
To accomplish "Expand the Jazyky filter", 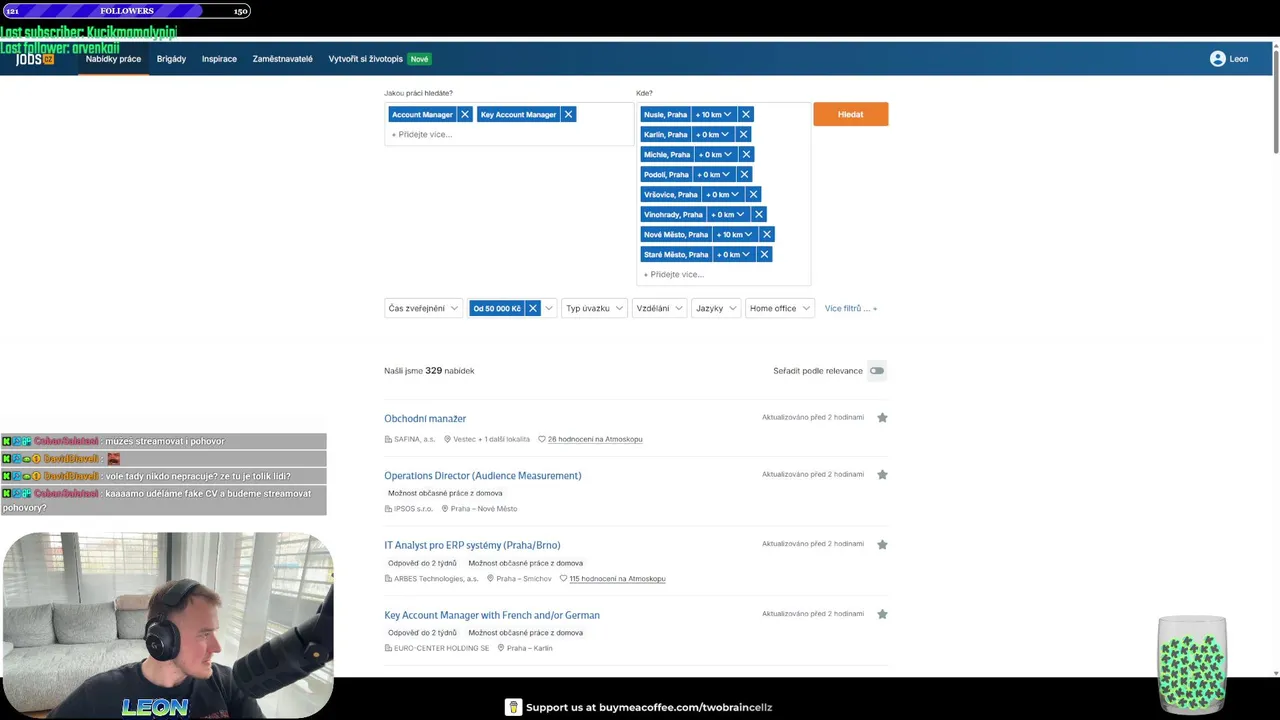I will point(715,309).
